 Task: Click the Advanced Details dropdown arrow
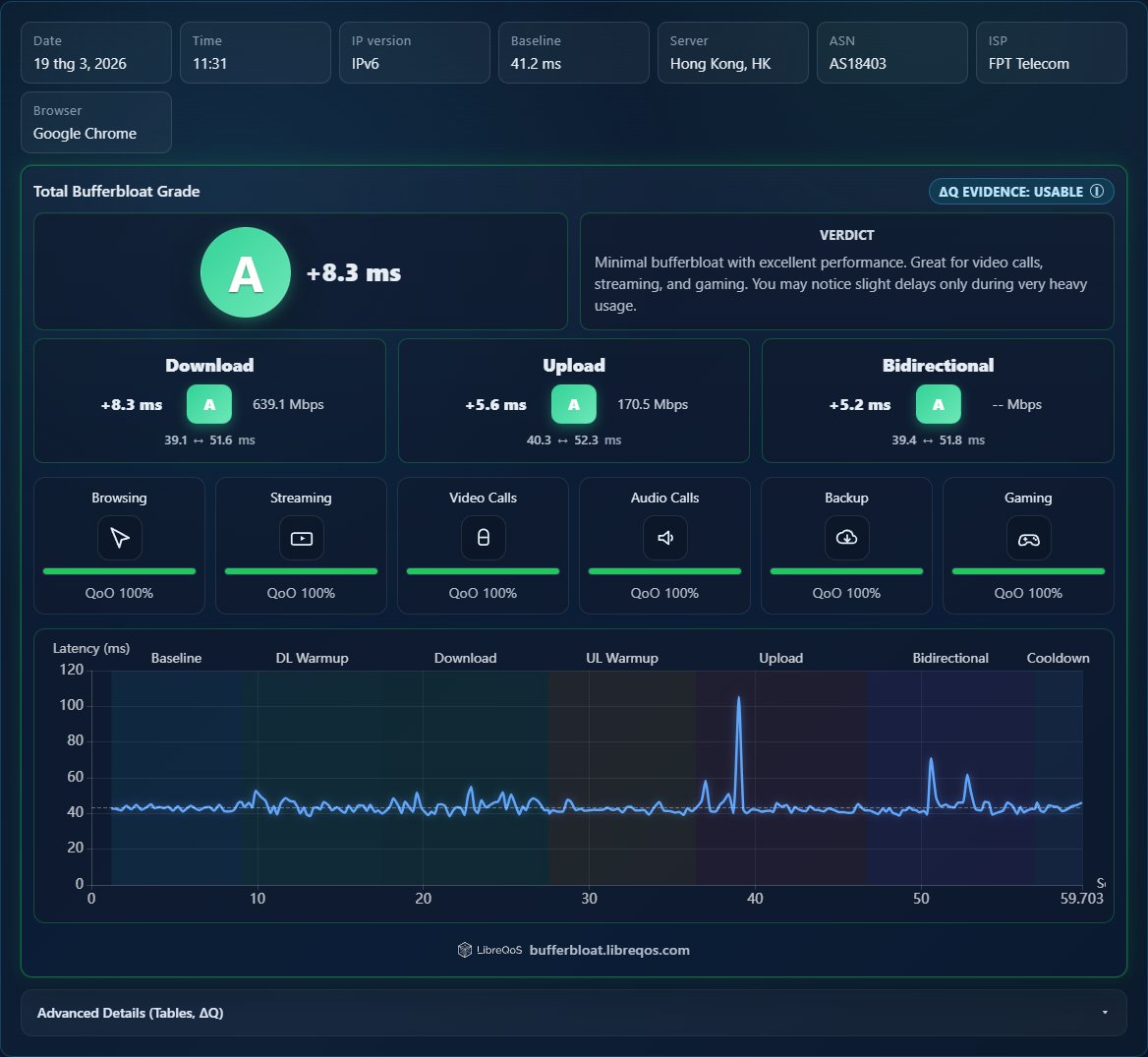click(1104, 1013)
